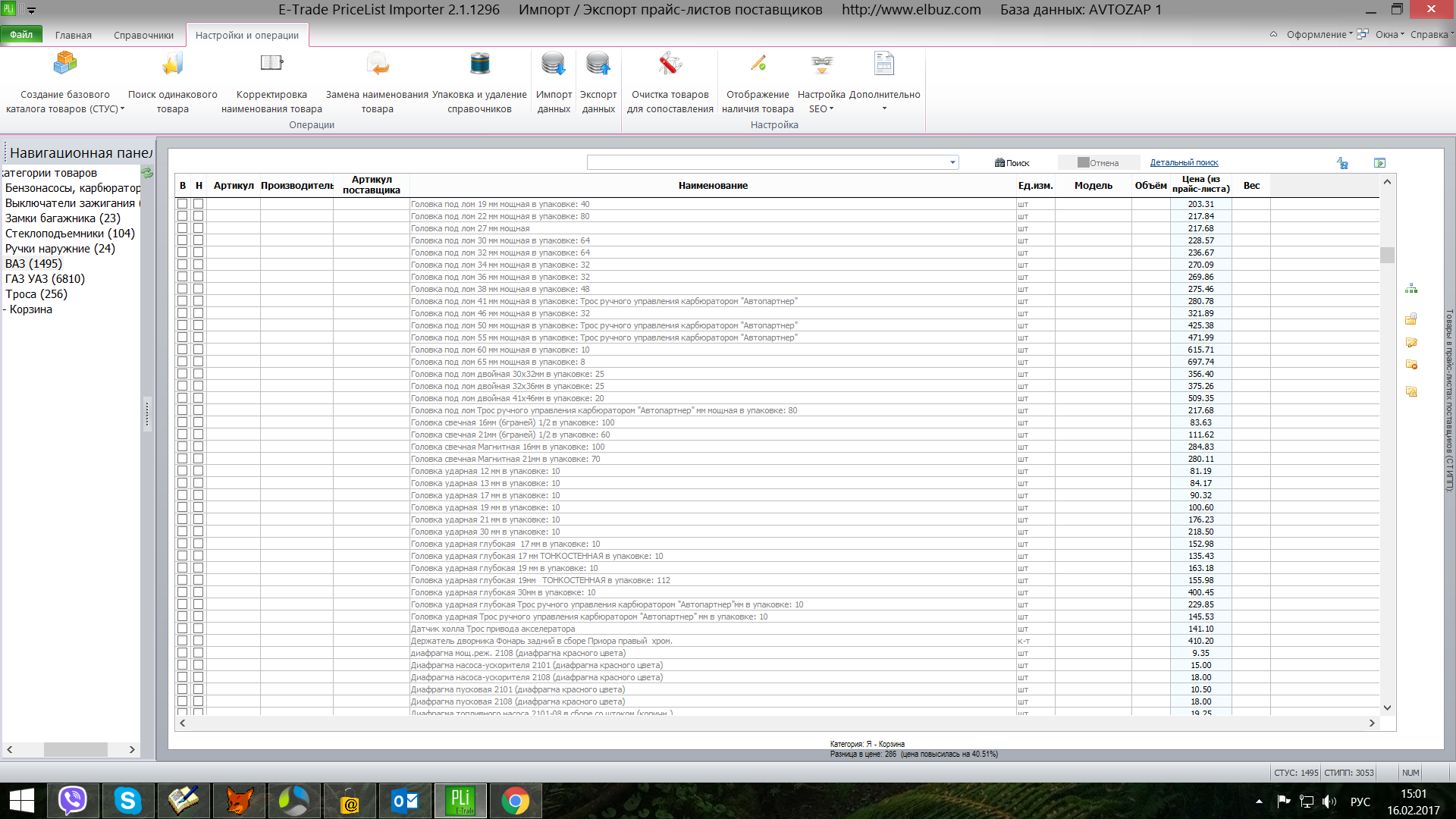Image resolution: width=1456 pixels, height=819 pixels.
Task: Click the РУС language indicator
Action: click(1360, 802)
